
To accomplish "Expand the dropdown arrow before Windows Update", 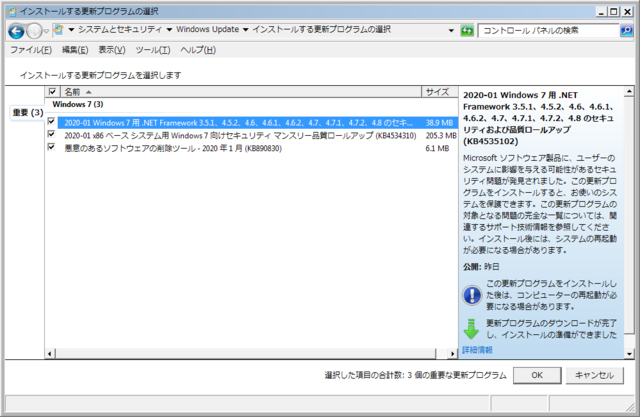I will pos(169,30).
